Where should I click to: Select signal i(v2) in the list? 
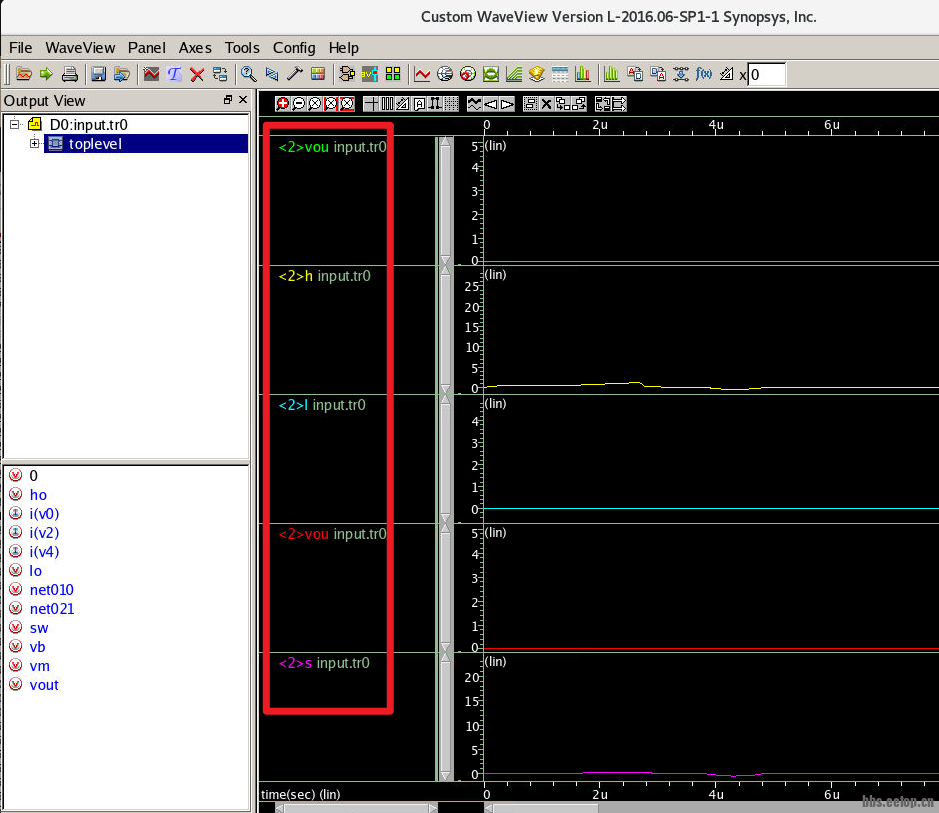point(44,533)
